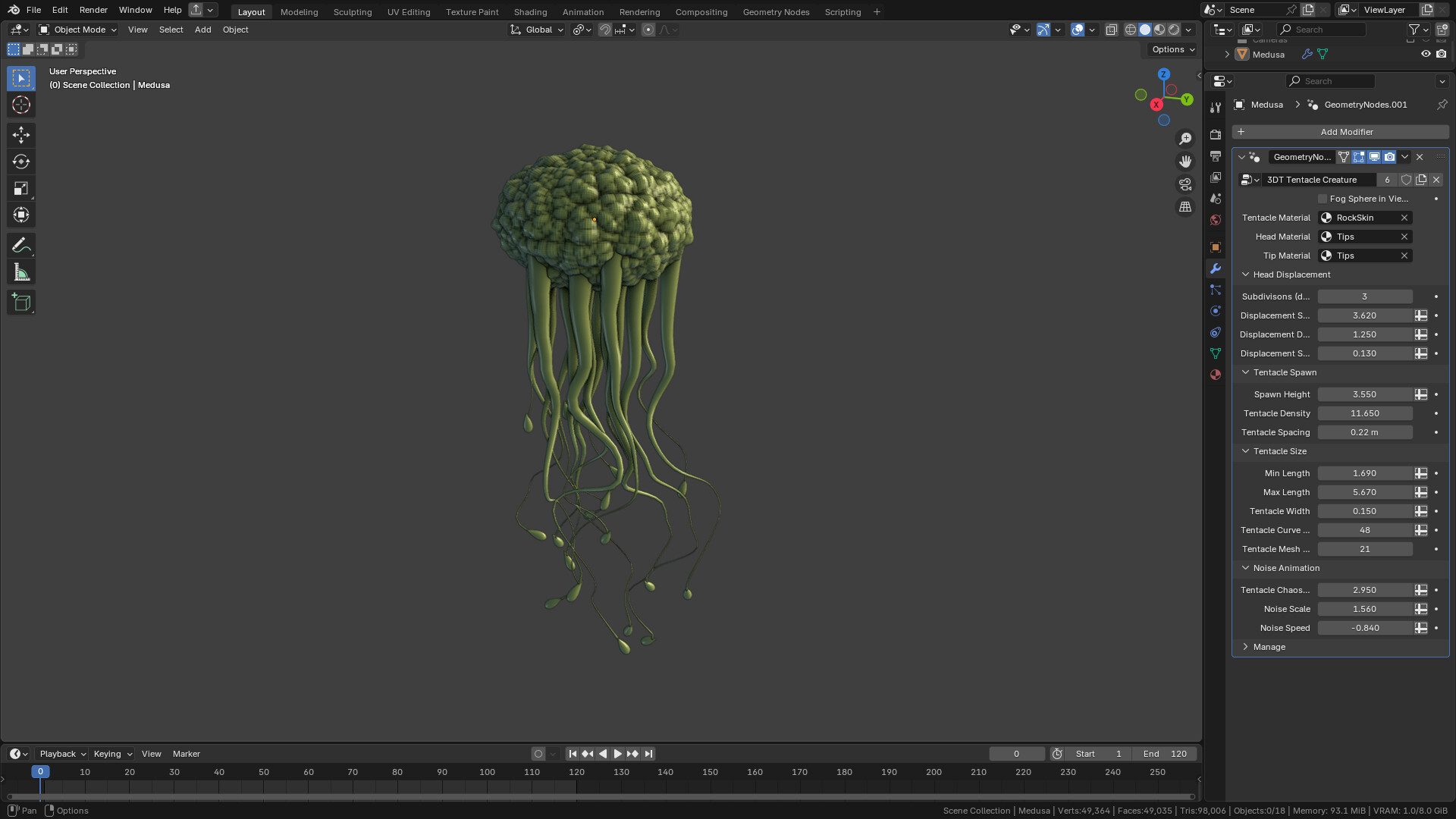Switch to the Shading workspace tab

click(530, 12)
